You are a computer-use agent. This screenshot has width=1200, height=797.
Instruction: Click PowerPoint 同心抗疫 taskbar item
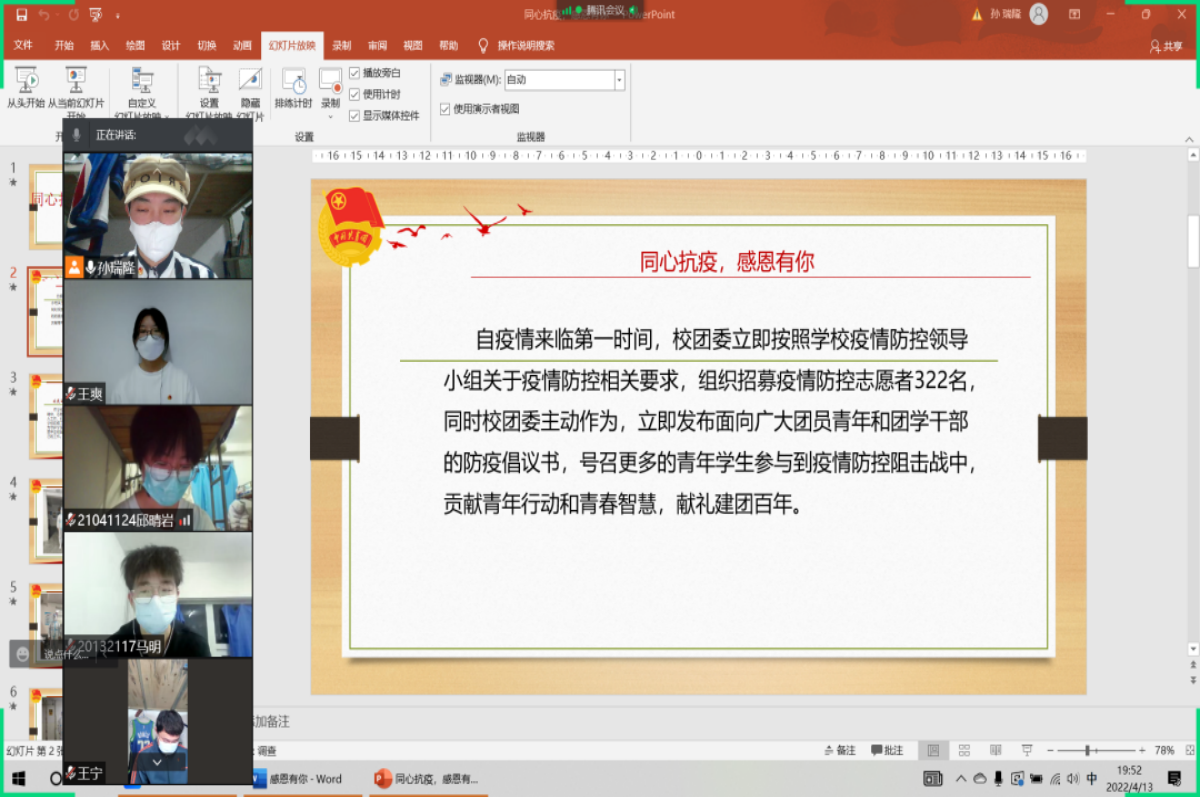(426, 779)
